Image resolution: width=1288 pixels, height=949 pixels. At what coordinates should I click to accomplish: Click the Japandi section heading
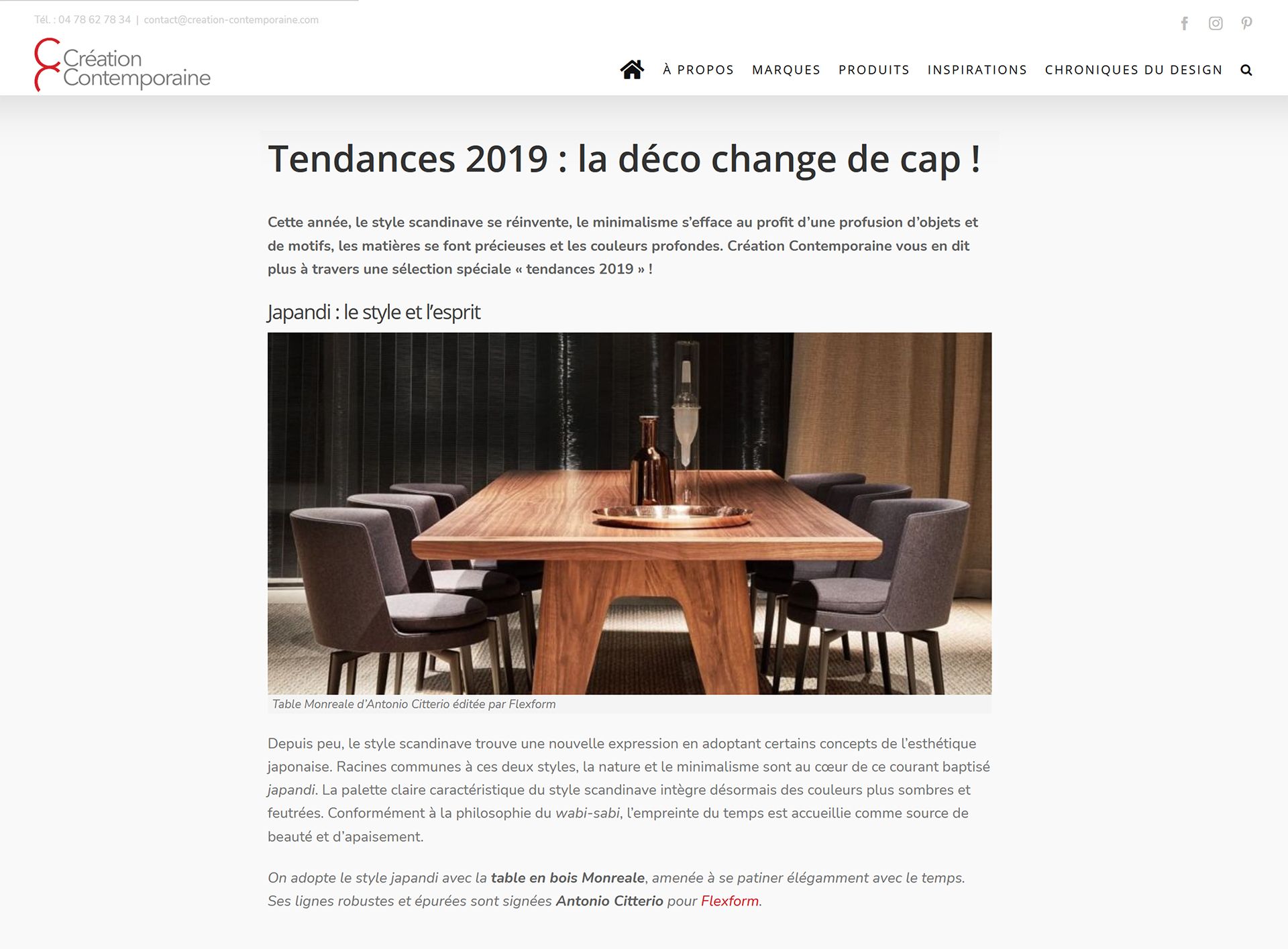374,312
